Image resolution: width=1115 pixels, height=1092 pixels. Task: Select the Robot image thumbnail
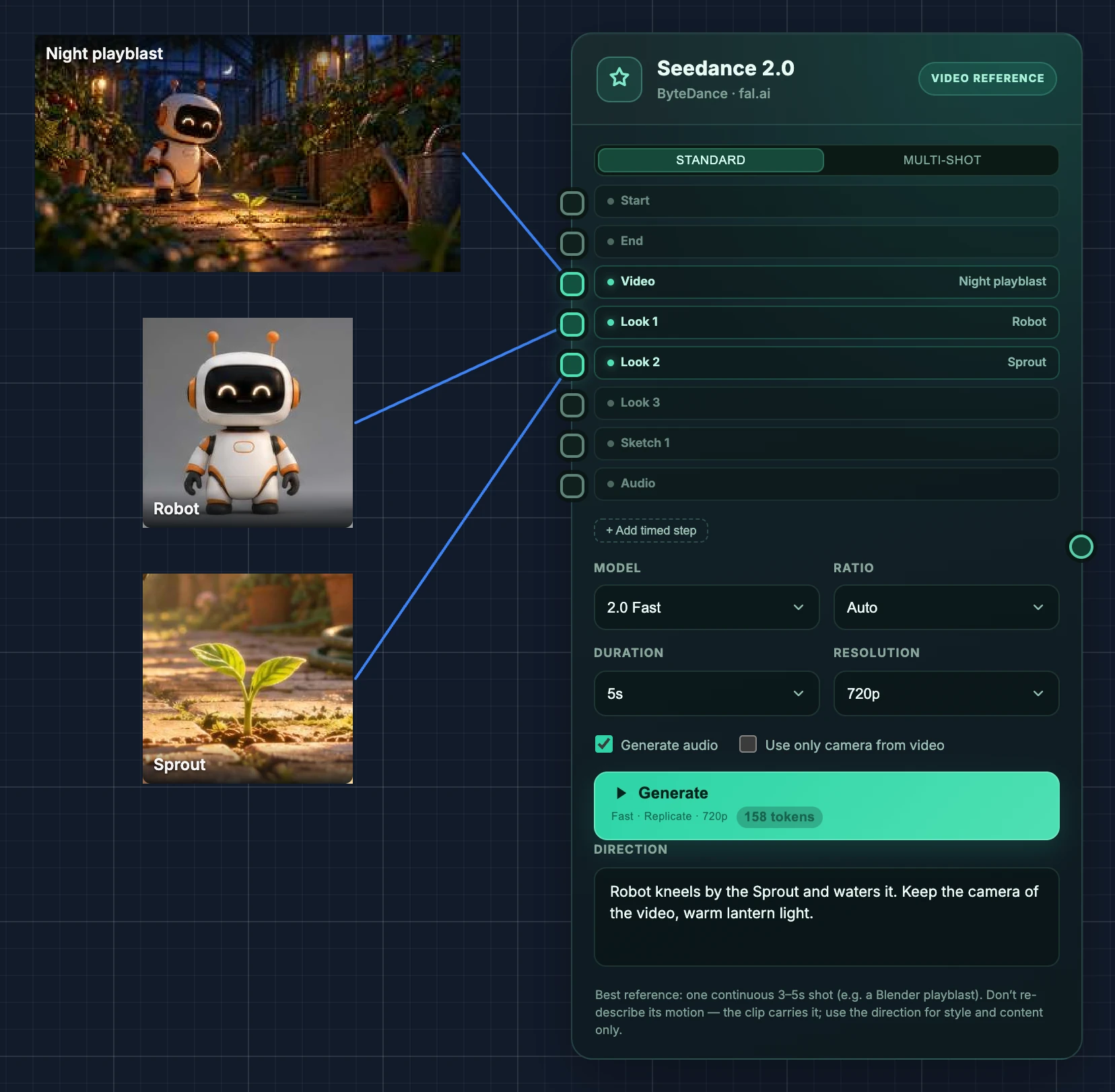248,423
